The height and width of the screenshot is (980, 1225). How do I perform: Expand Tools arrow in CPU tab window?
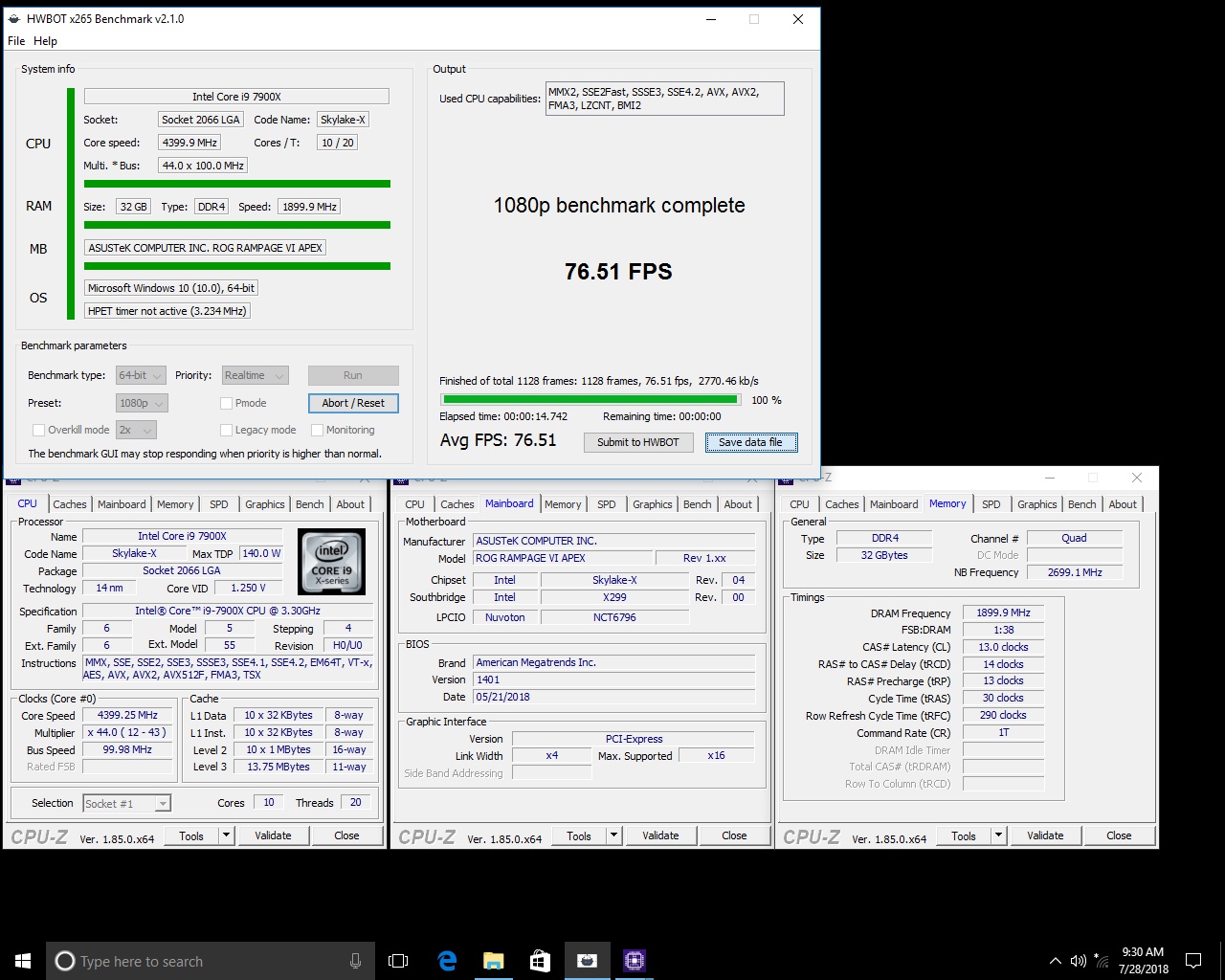click(x=227, y=835)
